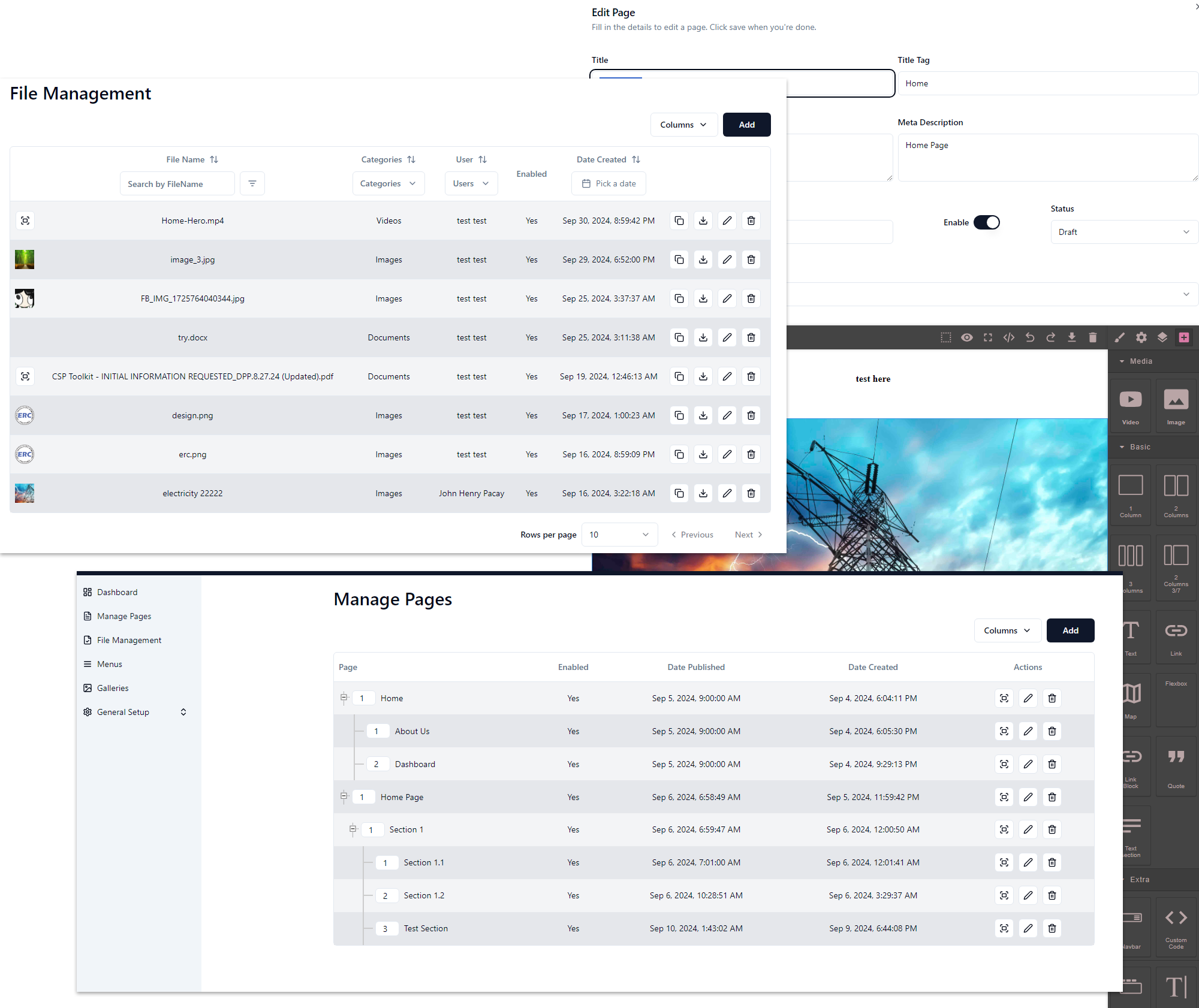Screen dimensions: 1199x1008
Task: Click the preview eye icon in builder toolbar
Action: click(x=966, y=337)
